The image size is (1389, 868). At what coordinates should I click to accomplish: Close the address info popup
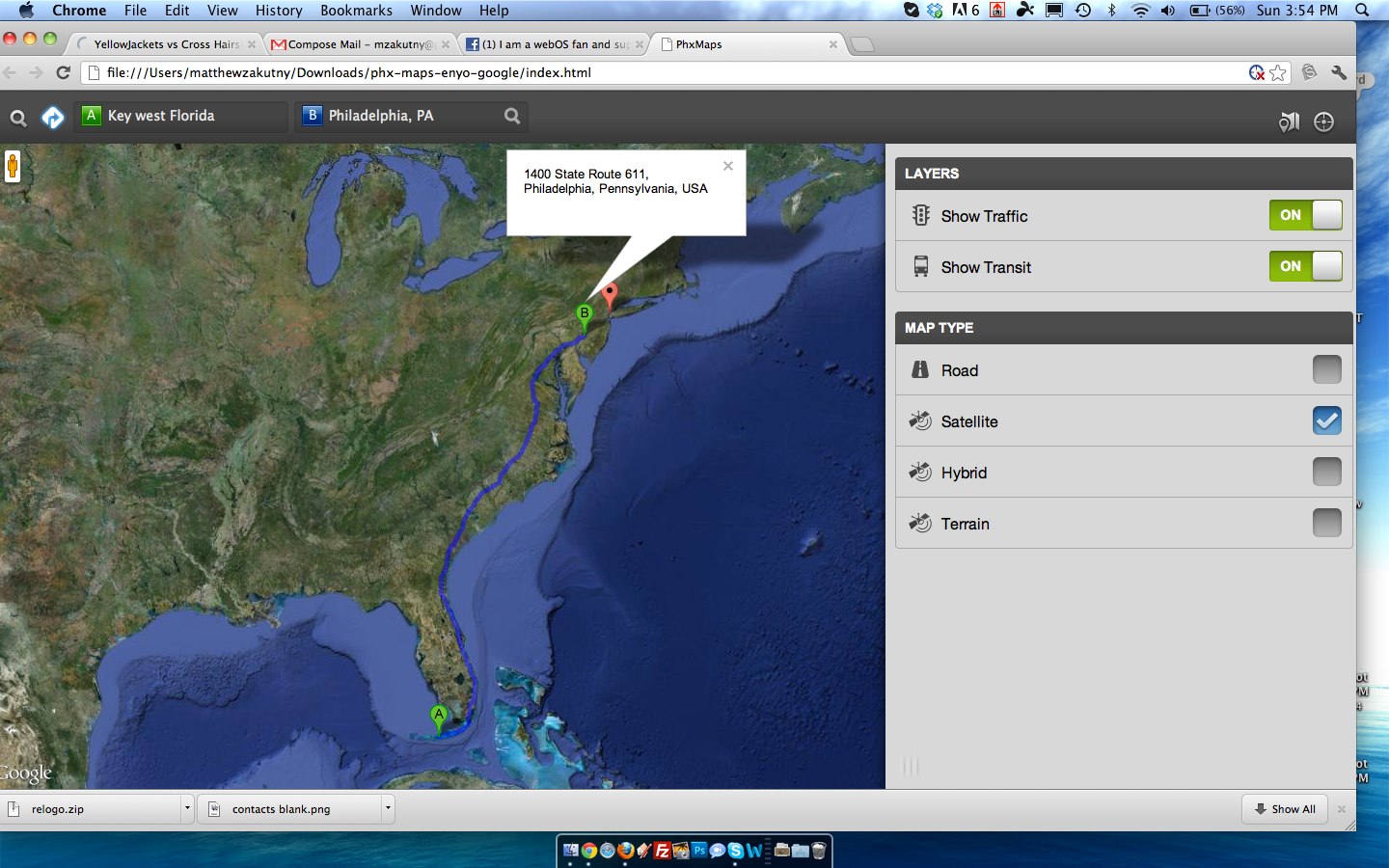click(728, 166)
